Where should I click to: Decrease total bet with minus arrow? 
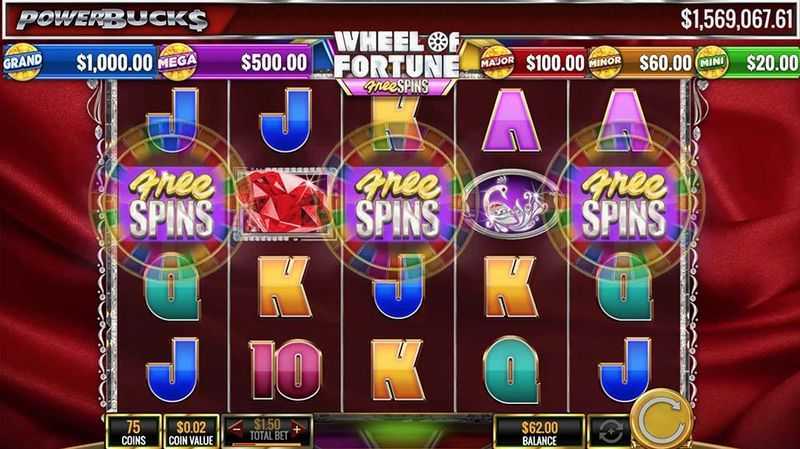click(236, 430)
